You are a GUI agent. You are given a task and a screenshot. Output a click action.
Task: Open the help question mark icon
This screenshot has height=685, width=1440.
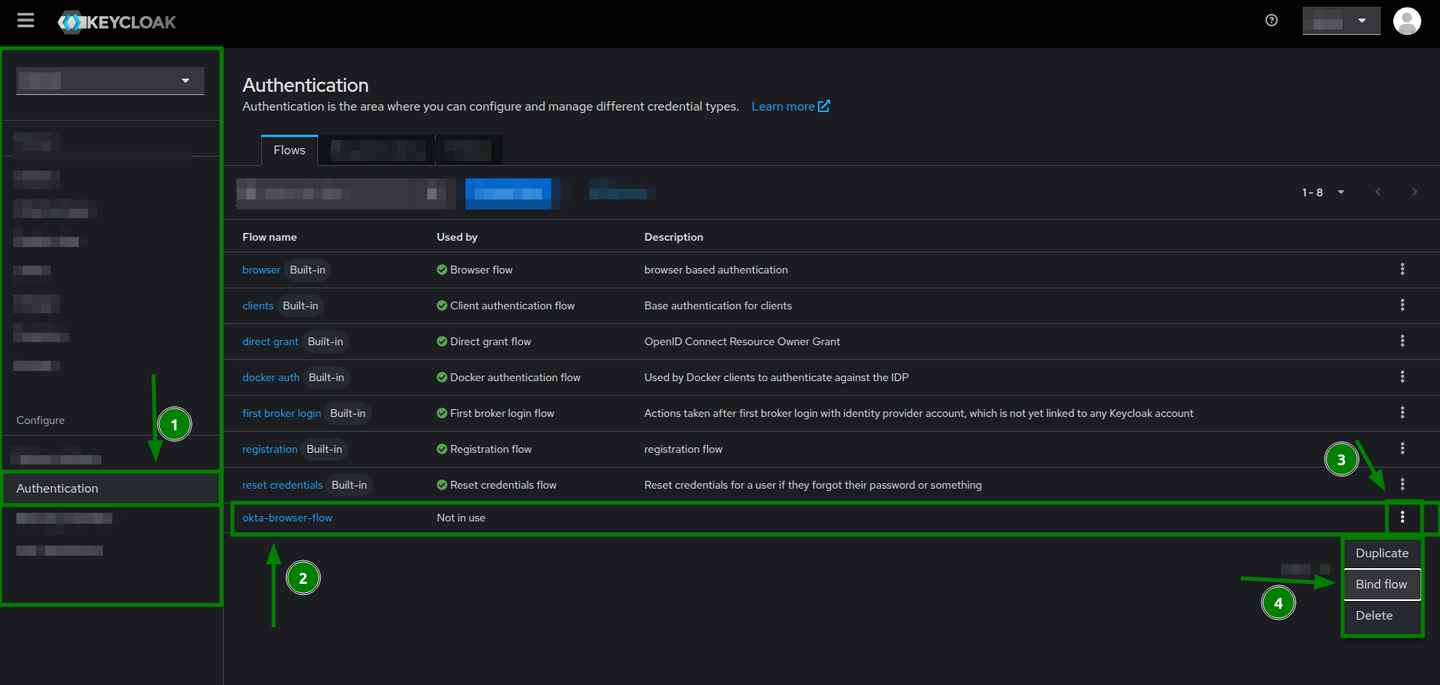click(1270, 19)
